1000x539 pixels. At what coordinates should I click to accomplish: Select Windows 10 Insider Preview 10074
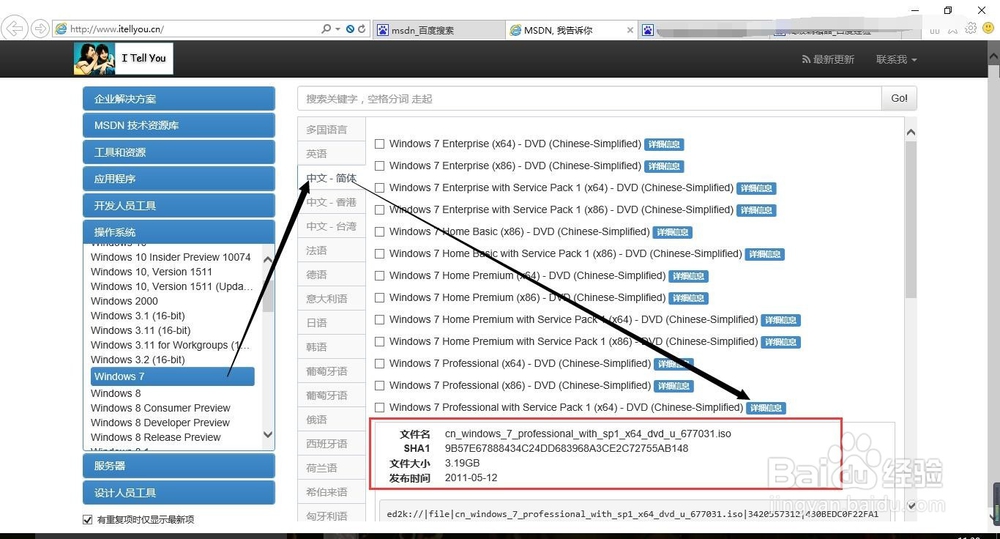(x=170, y=257)
